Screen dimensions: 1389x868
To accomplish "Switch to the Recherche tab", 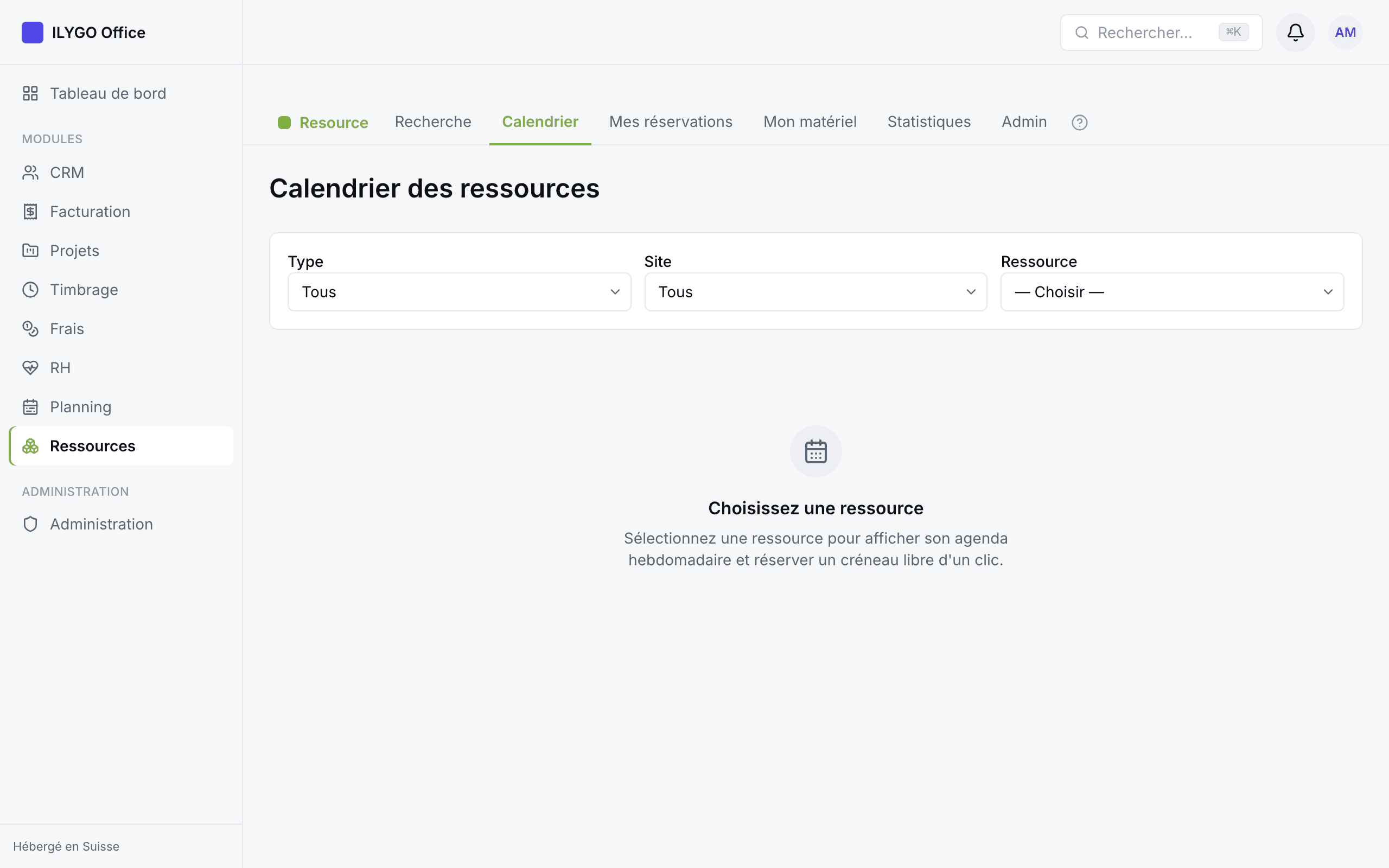I will point(434,122).
